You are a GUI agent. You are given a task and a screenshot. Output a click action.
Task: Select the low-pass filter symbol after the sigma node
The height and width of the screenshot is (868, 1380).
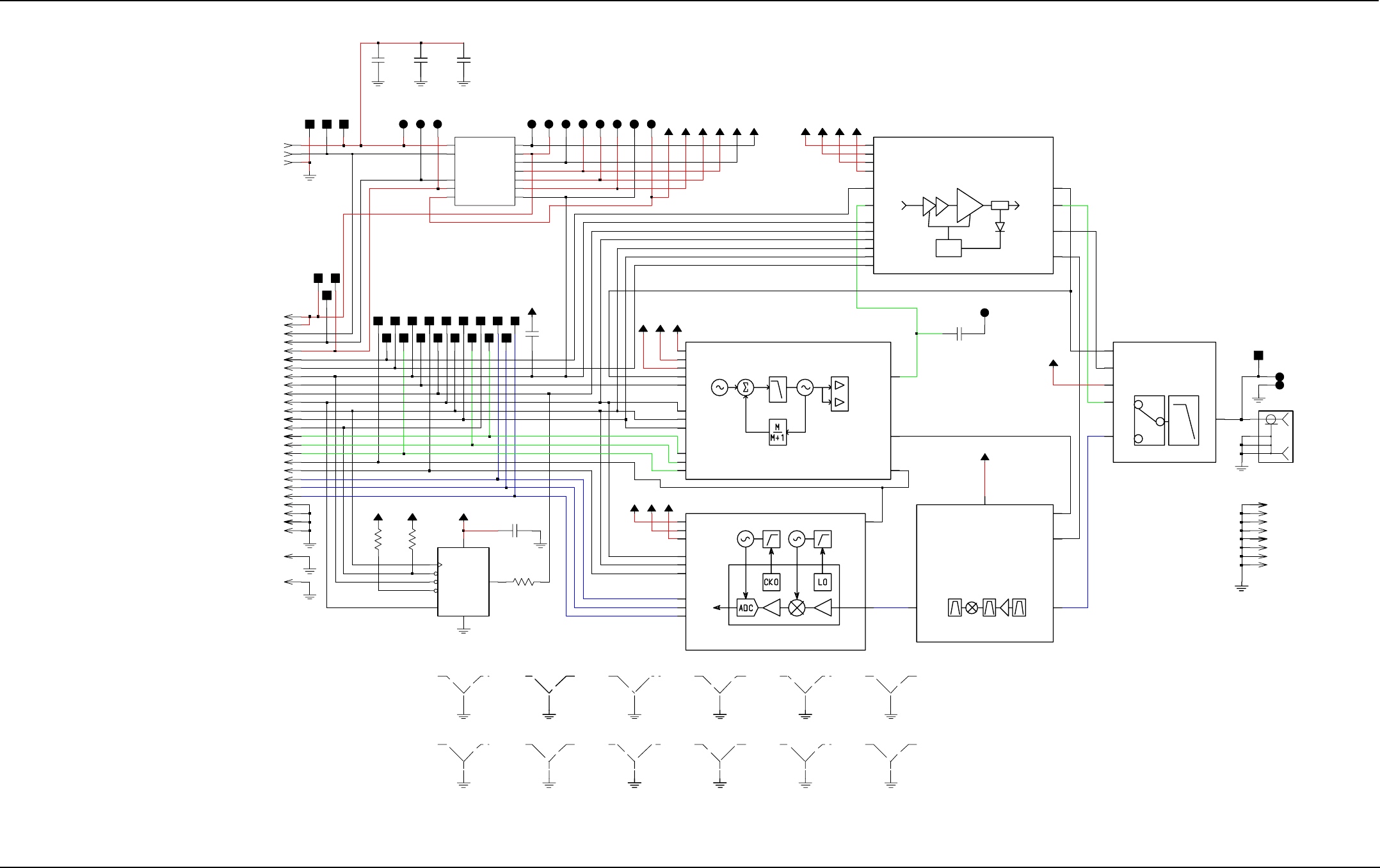tap(778, 389)
